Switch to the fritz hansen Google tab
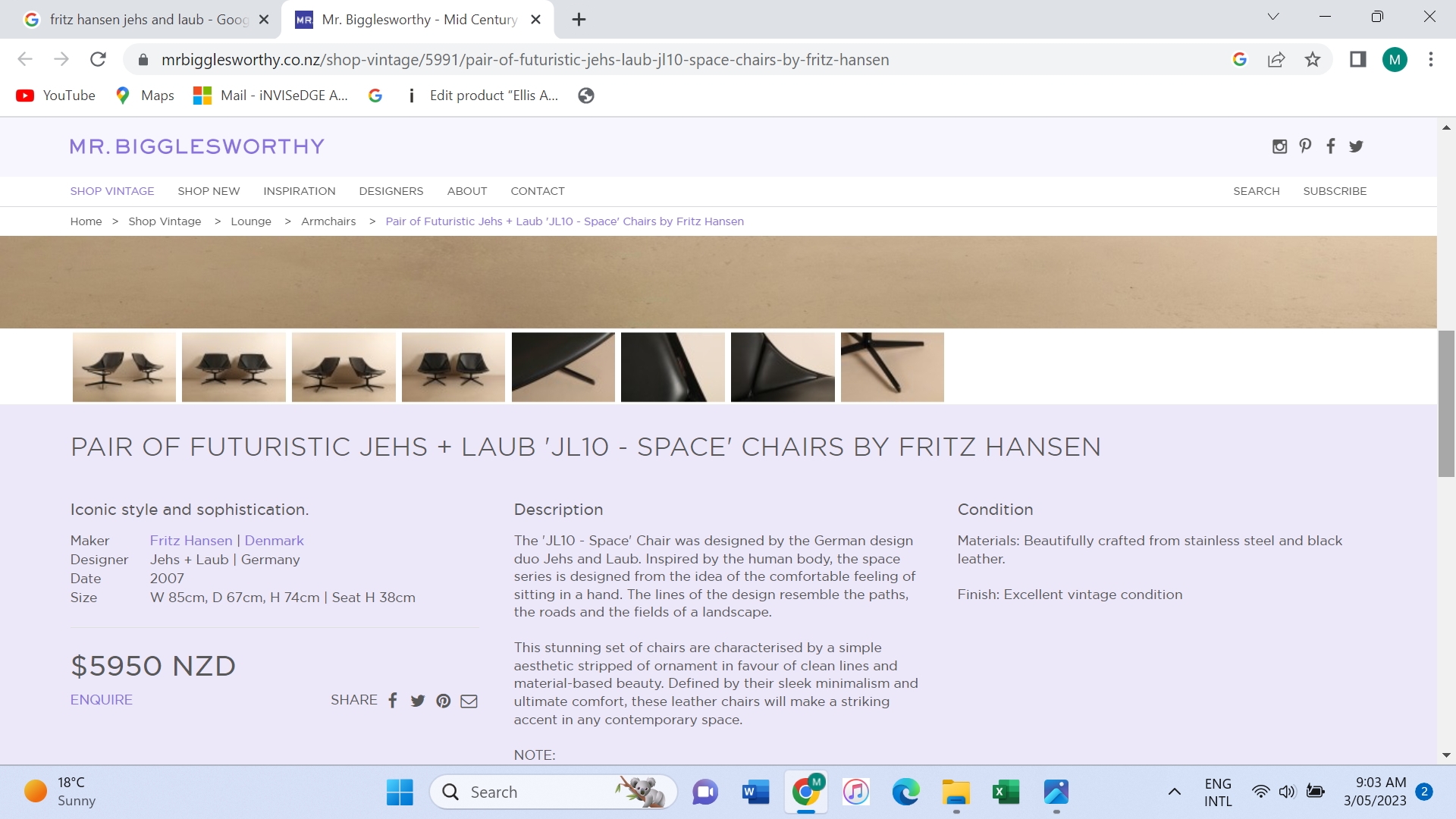 (x=140, y=20)
